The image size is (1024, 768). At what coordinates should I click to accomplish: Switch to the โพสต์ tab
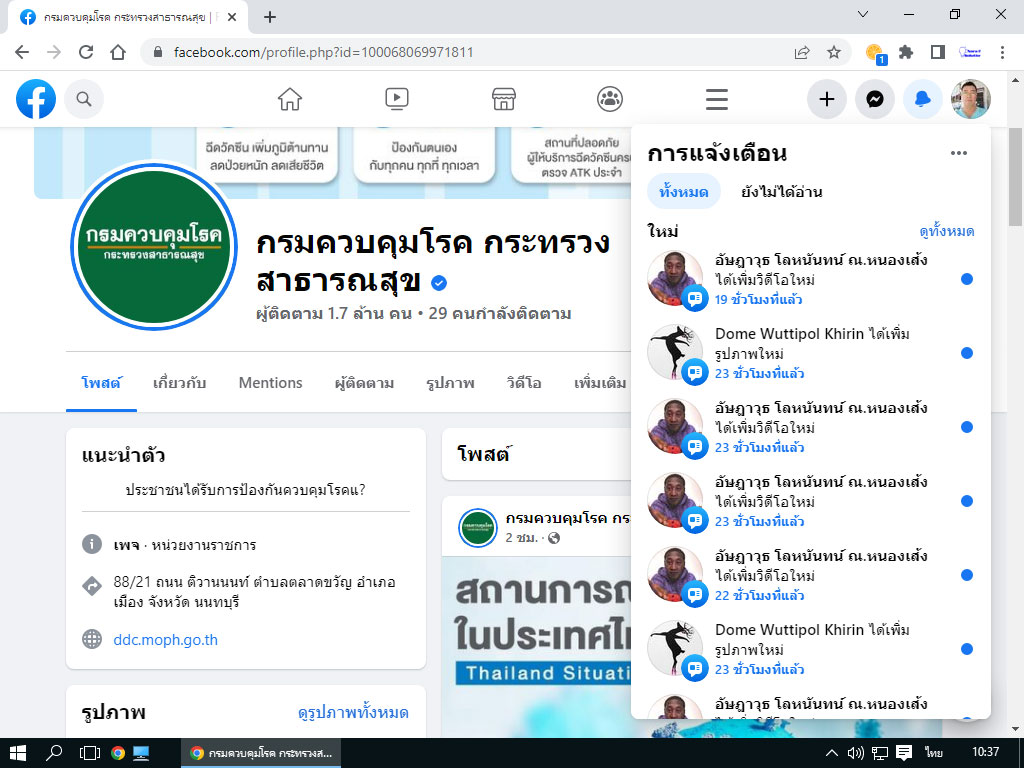tap(101, 383)
